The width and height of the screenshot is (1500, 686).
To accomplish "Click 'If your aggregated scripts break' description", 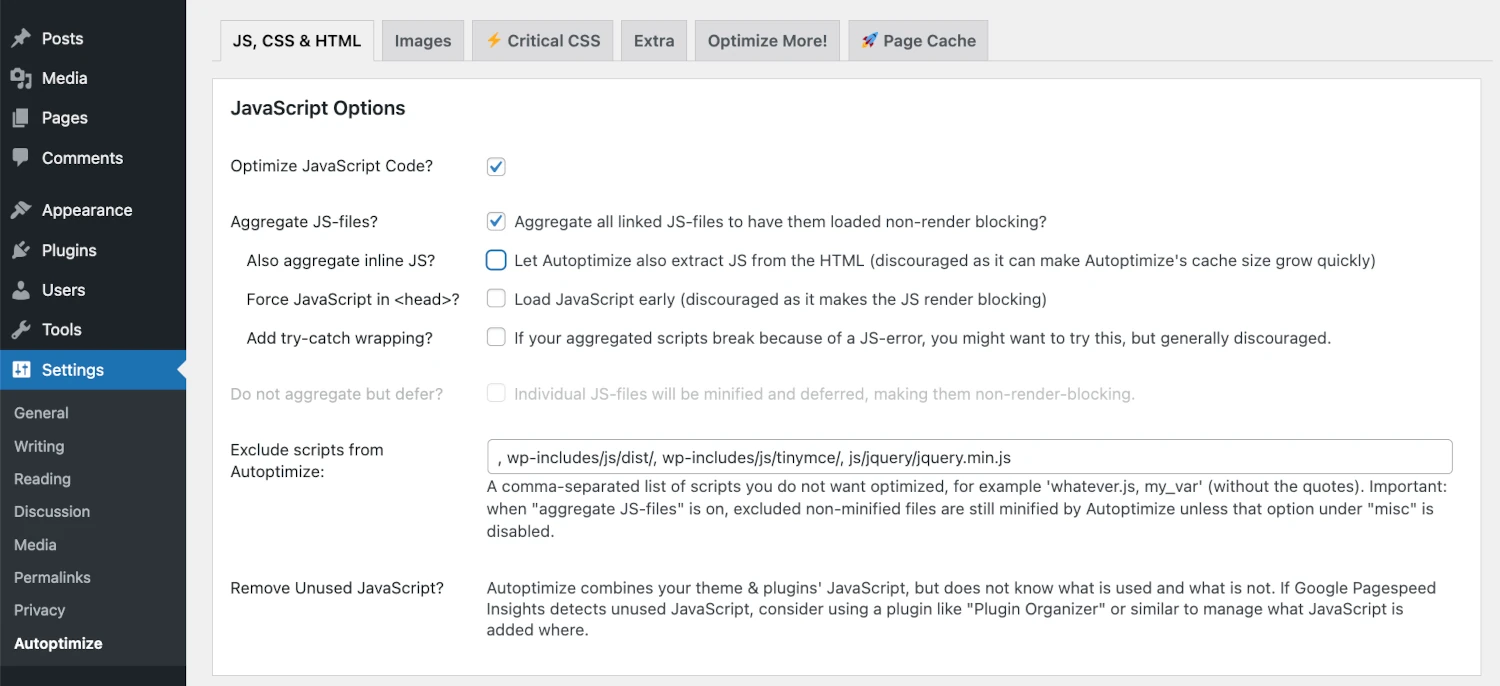I will coord(922,338).
